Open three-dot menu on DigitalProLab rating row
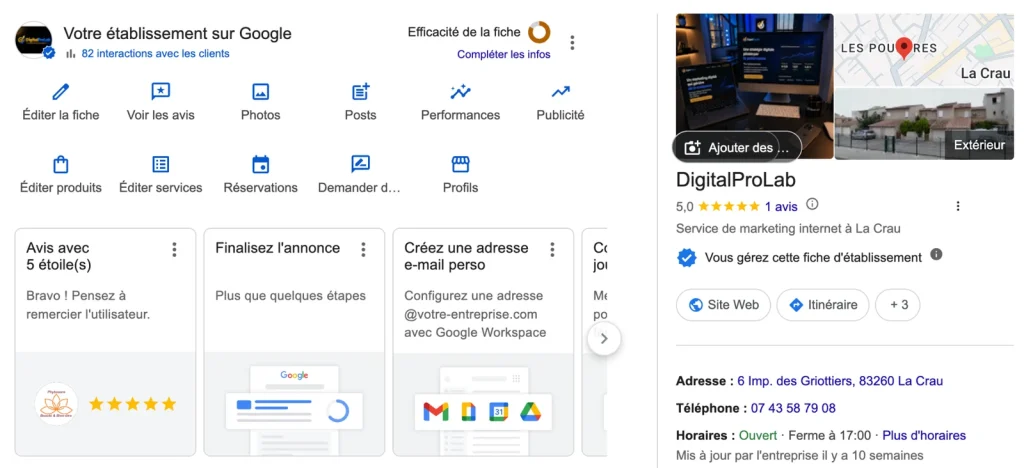Screen dimensions: 1024x468 (957, 206)
